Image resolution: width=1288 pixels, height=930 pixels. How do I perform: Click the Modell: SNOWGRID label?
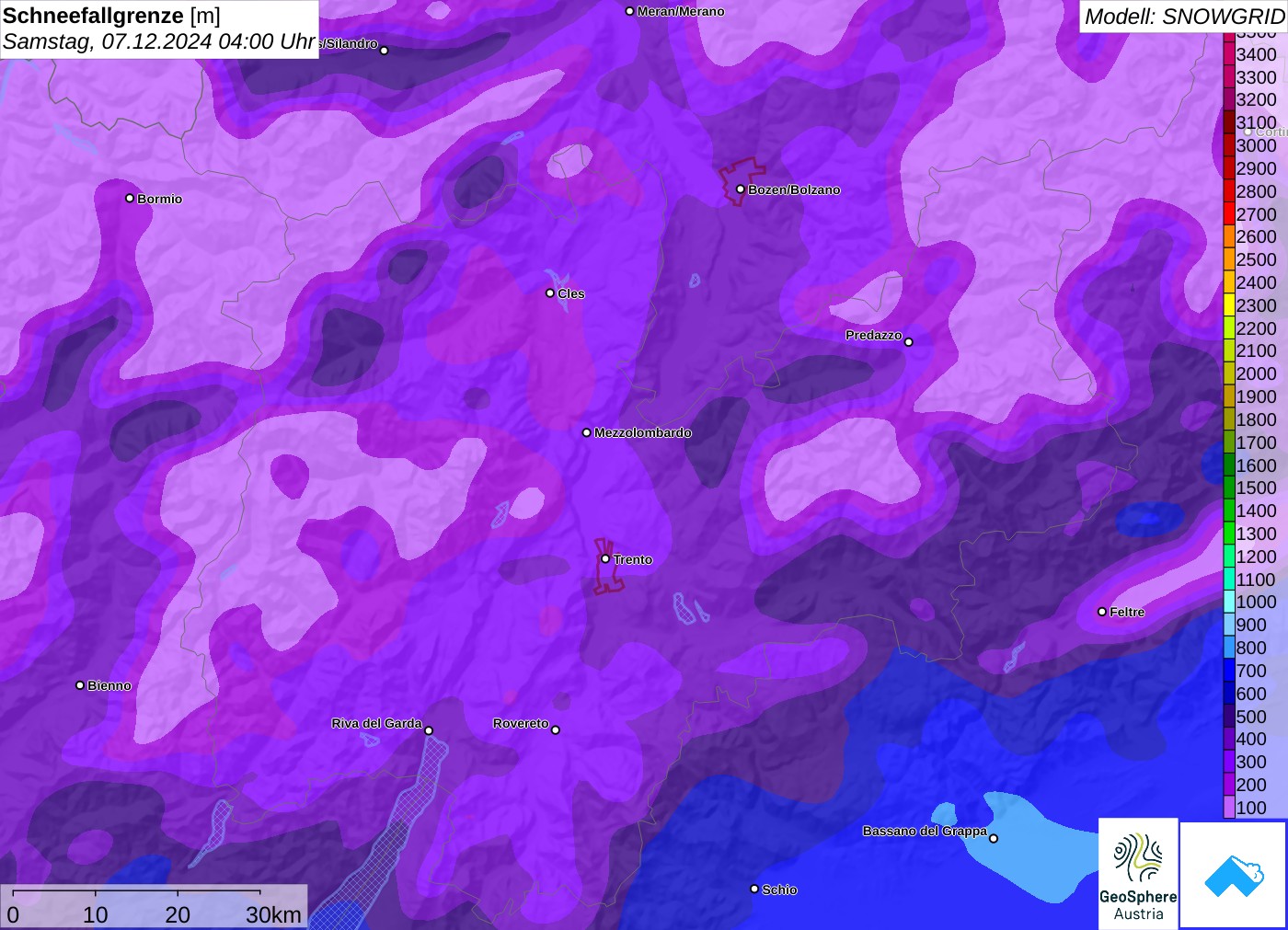click(1184, 17)
